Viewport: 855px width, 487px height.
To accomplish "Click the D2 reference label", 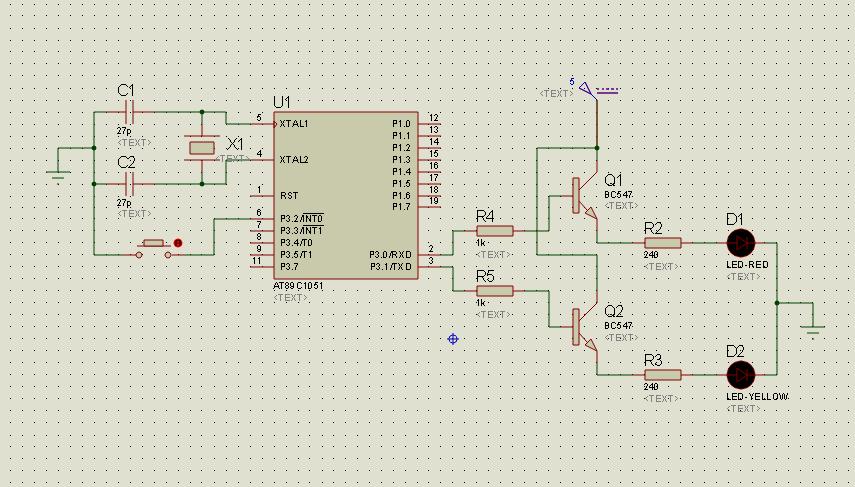I will coord(735,351).
